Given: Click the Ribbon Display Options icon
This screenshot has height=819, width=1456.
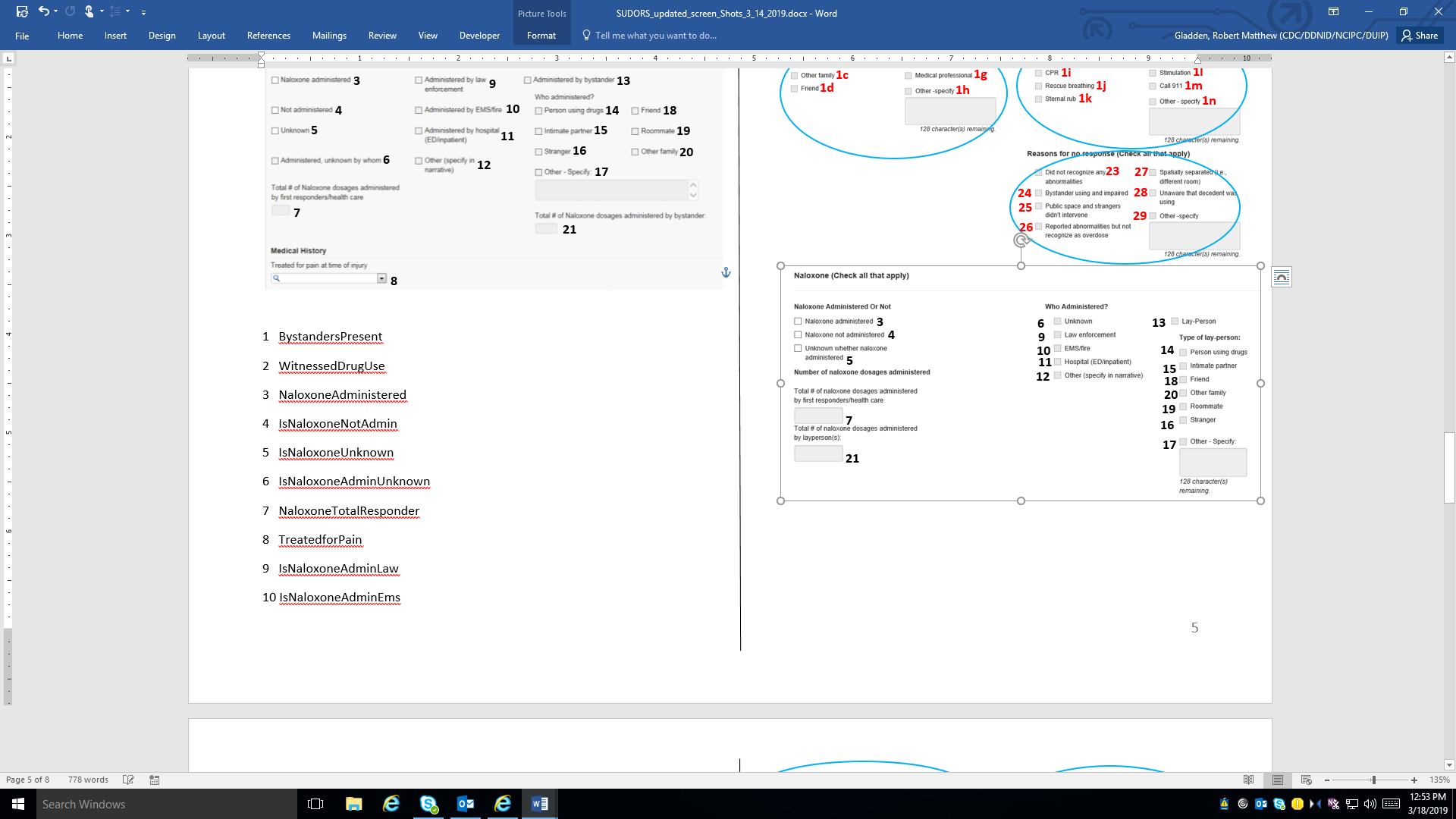Looking at the screenshot, I should pos(1333,11).
